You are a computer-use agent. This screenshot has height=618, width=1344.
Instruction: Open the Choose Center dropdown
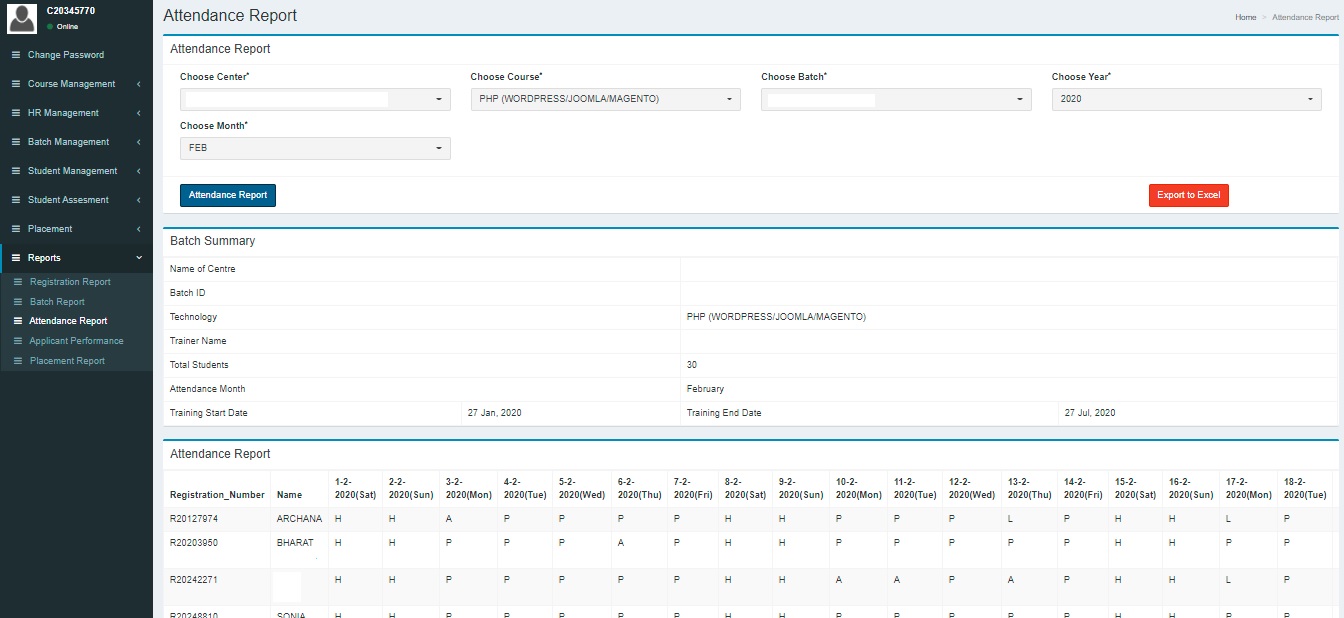pos(315,99)
